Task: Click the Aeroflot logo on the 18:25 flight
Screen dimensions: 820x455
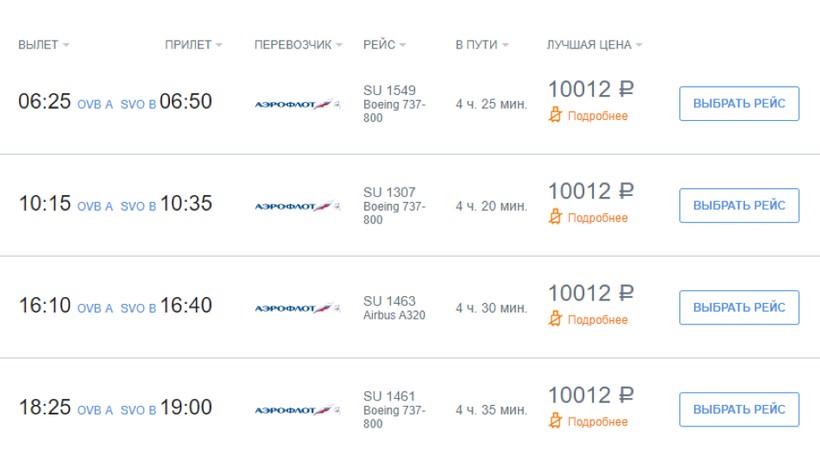Action: pyautogui.click(x=297, y=410)
